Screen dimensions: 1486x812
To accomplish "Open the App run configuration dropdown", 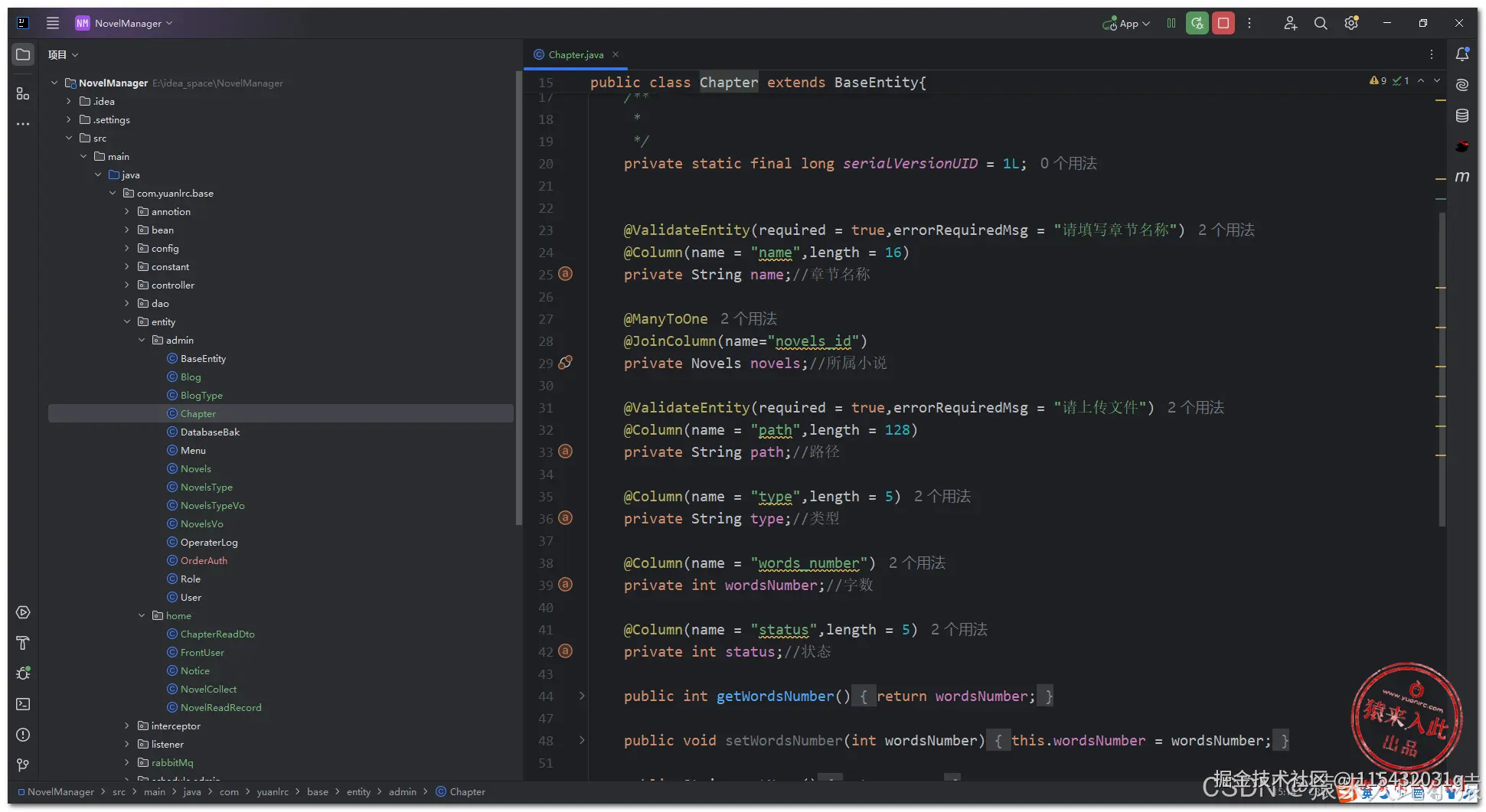I will coord(1126,24).
